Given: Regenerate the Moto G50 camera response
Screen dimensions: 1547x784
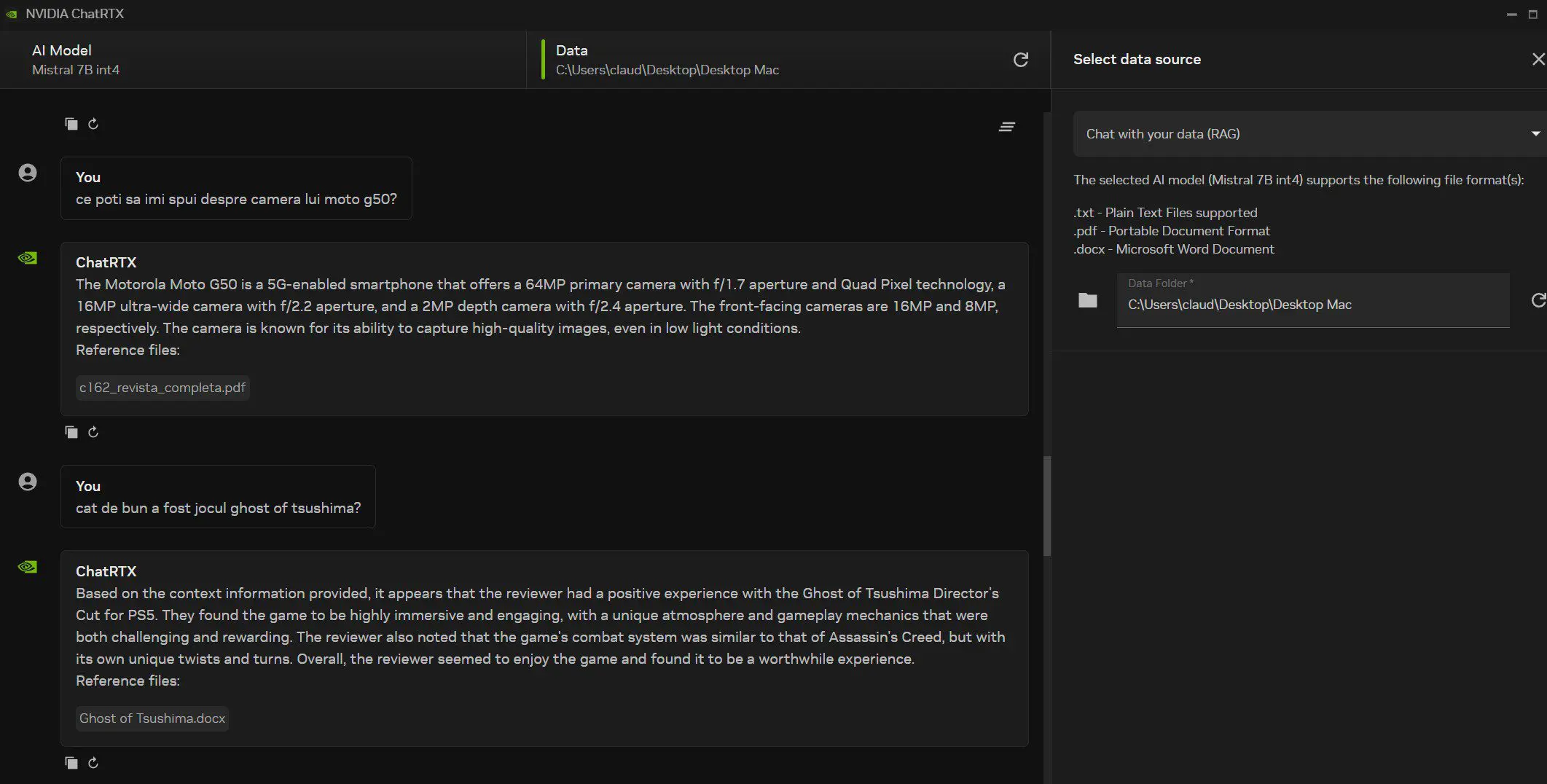Looking at the screenshot, I should [x=93, y=432].
